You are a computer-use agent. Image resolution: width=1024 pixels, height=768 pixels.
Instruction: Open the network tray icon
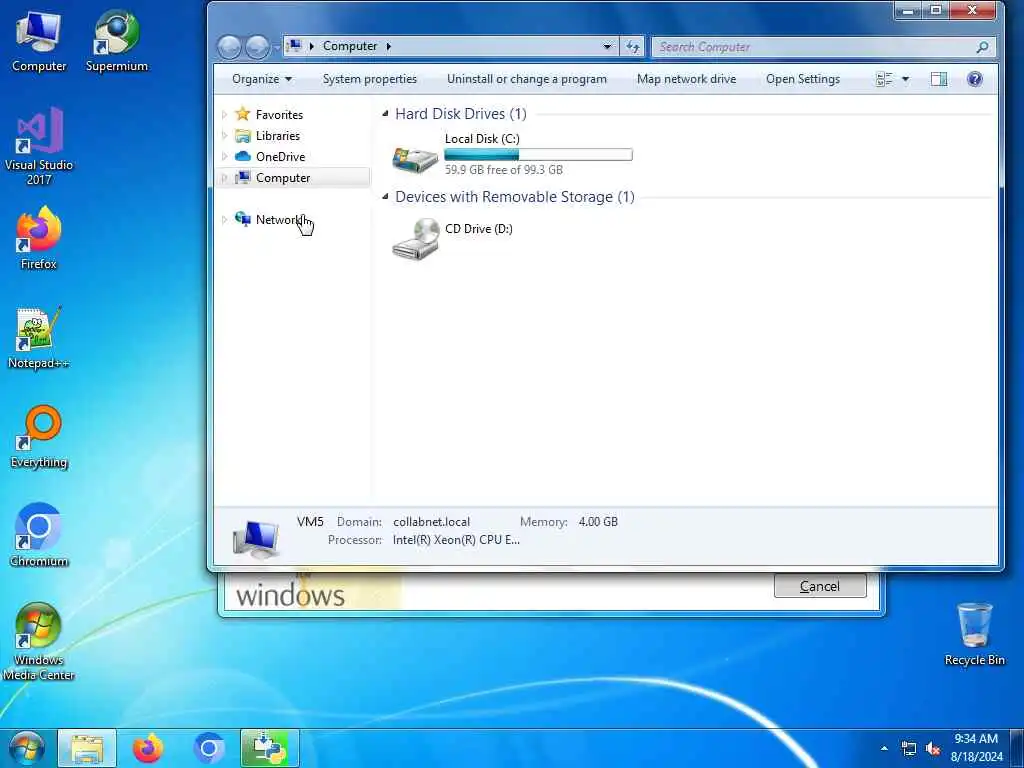tap(908, 748)
